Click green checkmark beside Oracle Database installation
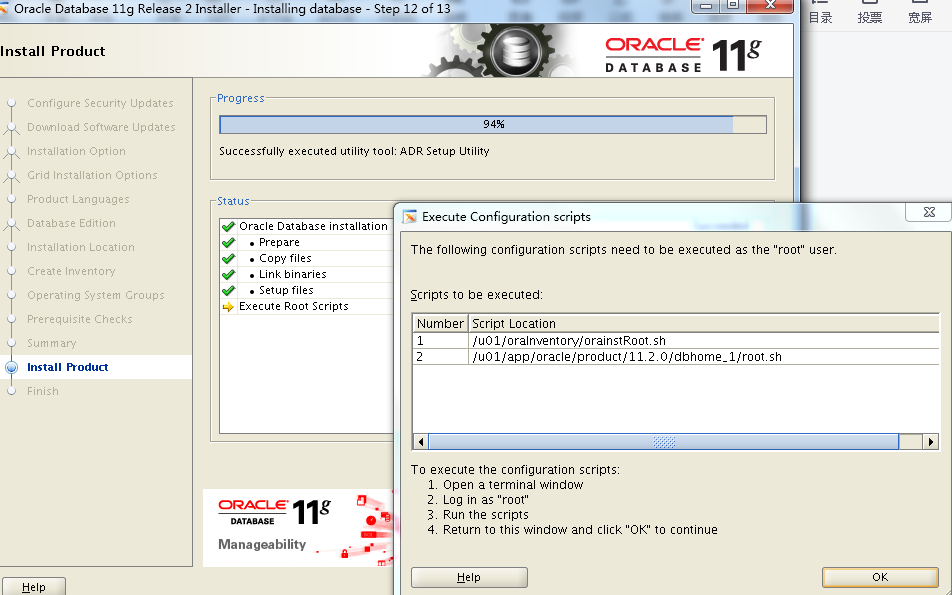The height and width of the screenshot is (595, 952). tap(228, 226)
